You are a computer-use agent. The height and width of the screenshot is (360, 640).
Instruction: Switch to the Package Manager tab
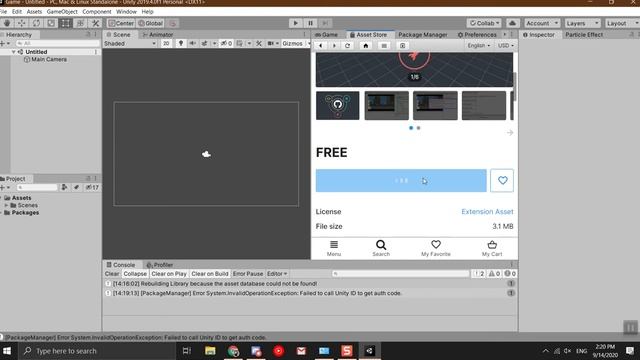422,35
